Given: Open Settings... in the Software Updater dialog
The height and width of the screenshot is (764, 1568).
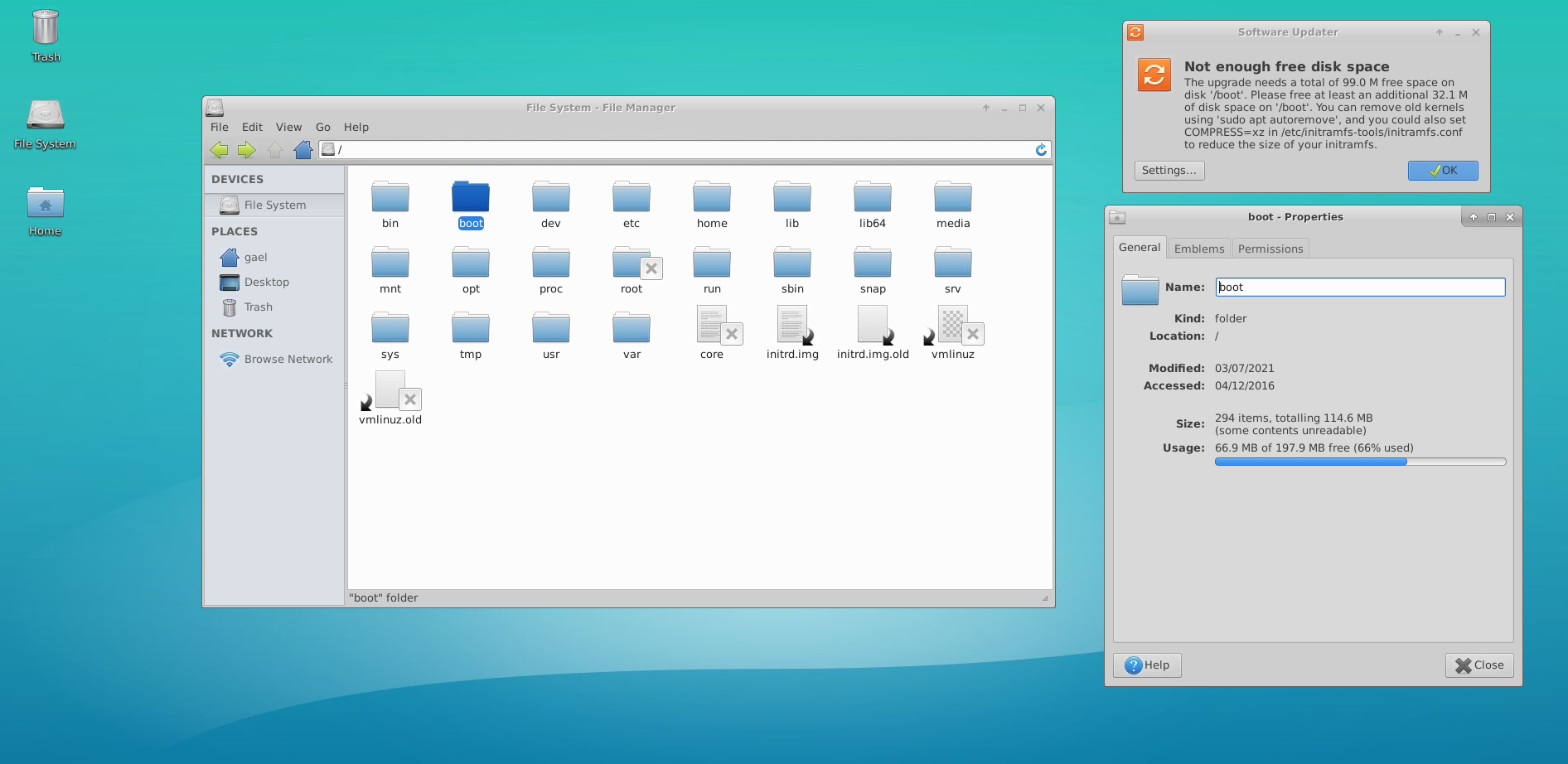Looking at the screenshot, I should (1169, 171).
